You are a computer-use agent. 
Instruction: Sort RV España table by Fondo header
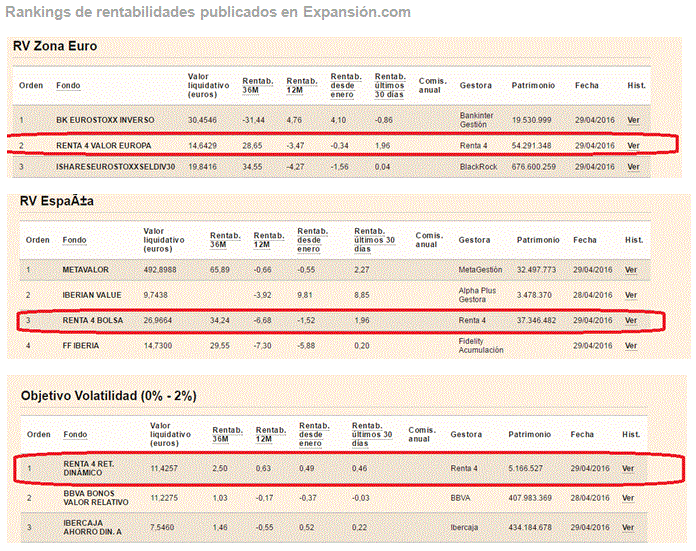(74, 240)
